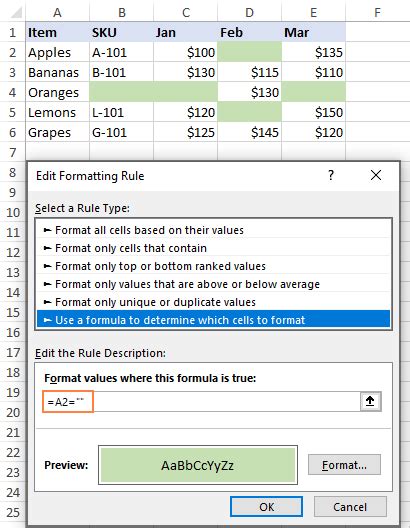The image size is (410, 528).
Task: Click the $125 cell for Grapes in Jan
Action: 185,132
